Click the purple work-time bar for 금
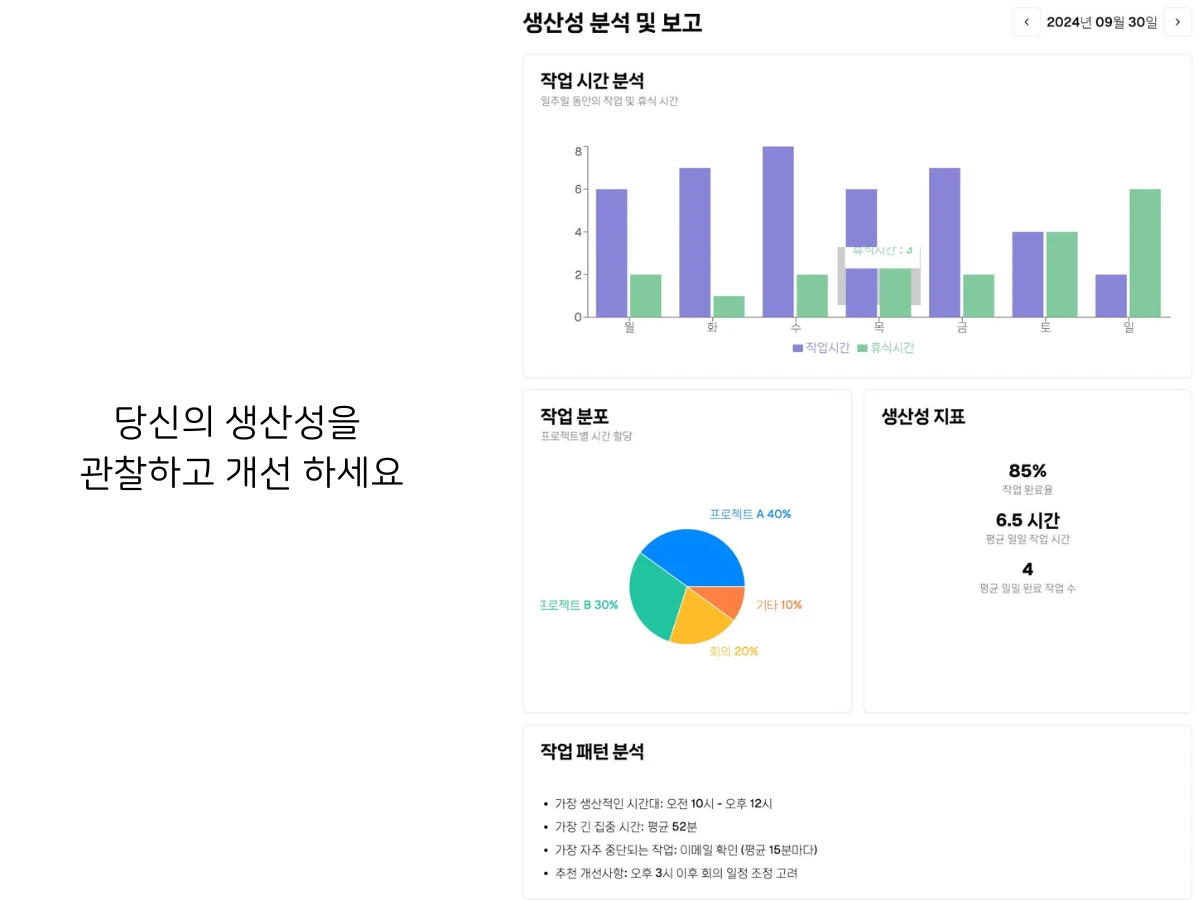 pyautogui.click(x=945, y=242)
